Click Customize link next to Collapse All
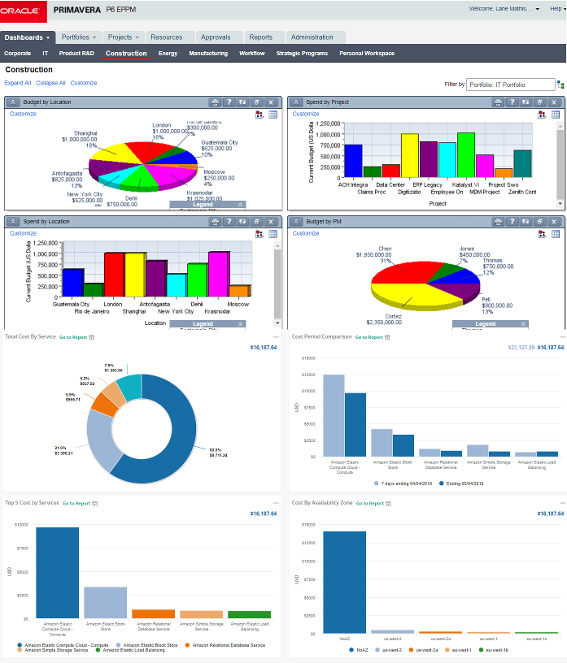Viewport: 567px width, 663px height. click(84, 83)
